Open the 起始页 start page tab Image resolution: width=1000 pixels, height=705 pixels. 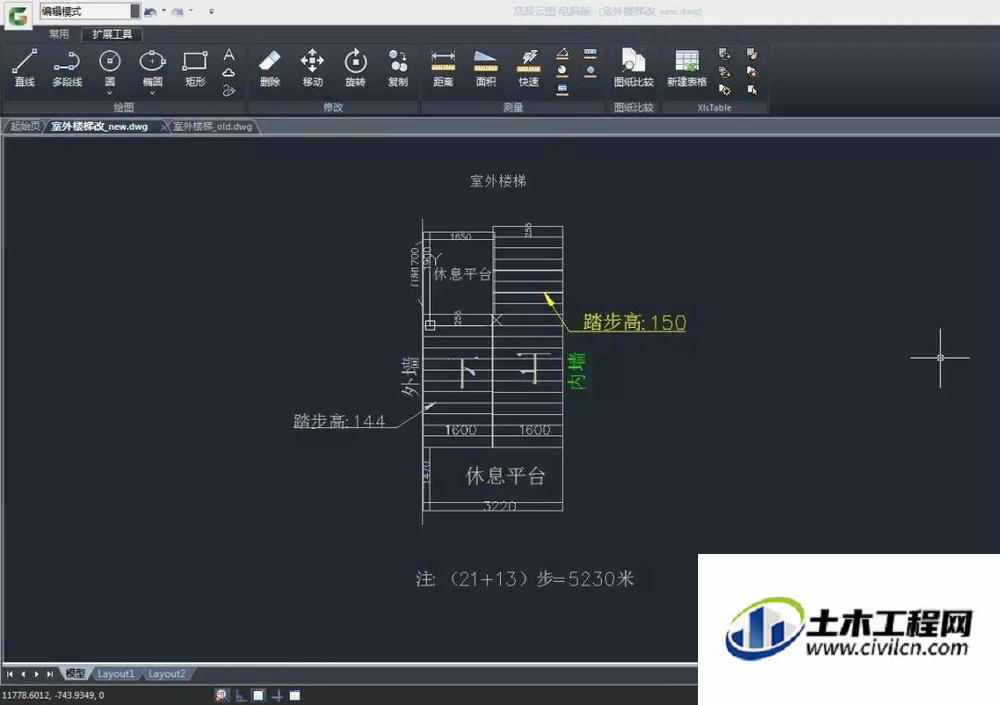coord(25,126)
